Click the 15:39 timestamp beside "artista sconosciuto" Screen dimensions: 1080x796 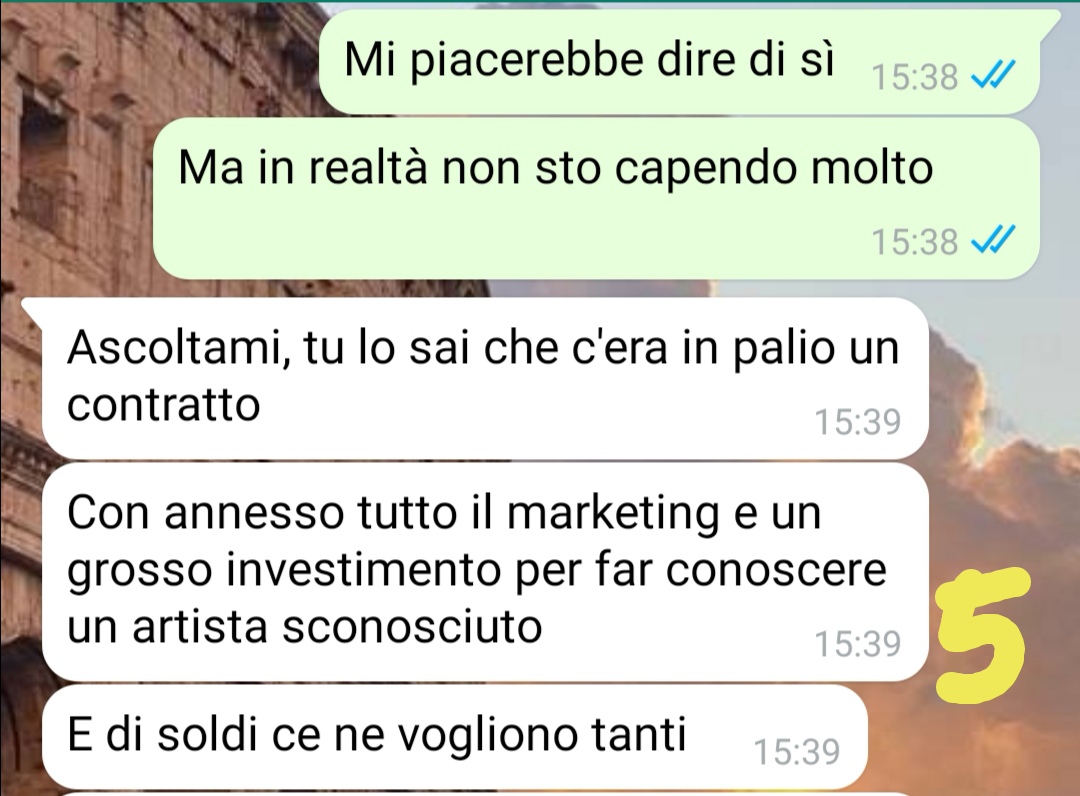tap(858, 644)
